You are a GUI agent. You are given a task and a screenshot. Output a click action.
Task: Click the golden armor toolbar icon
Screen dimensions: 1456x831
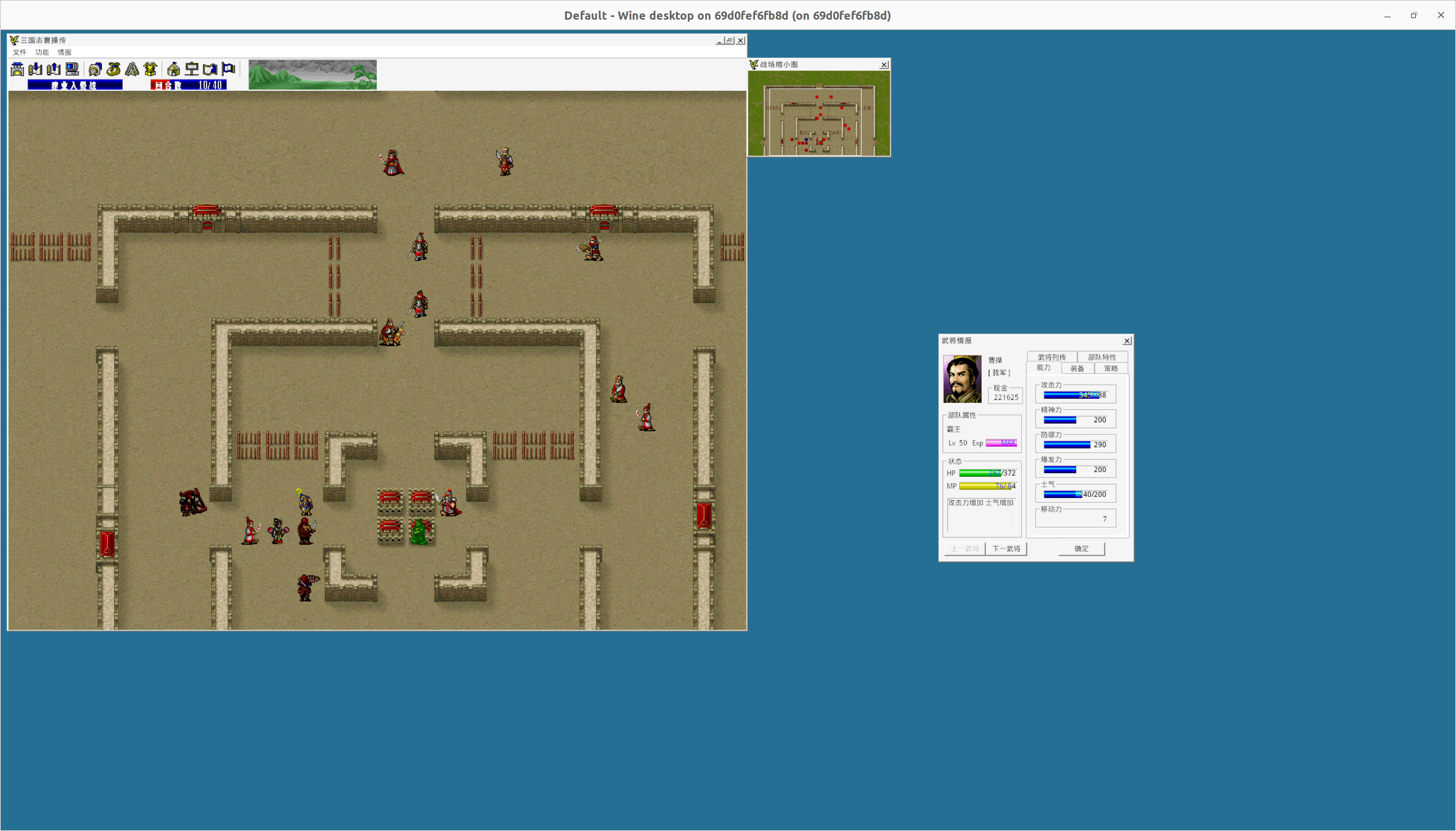point(150,70)
